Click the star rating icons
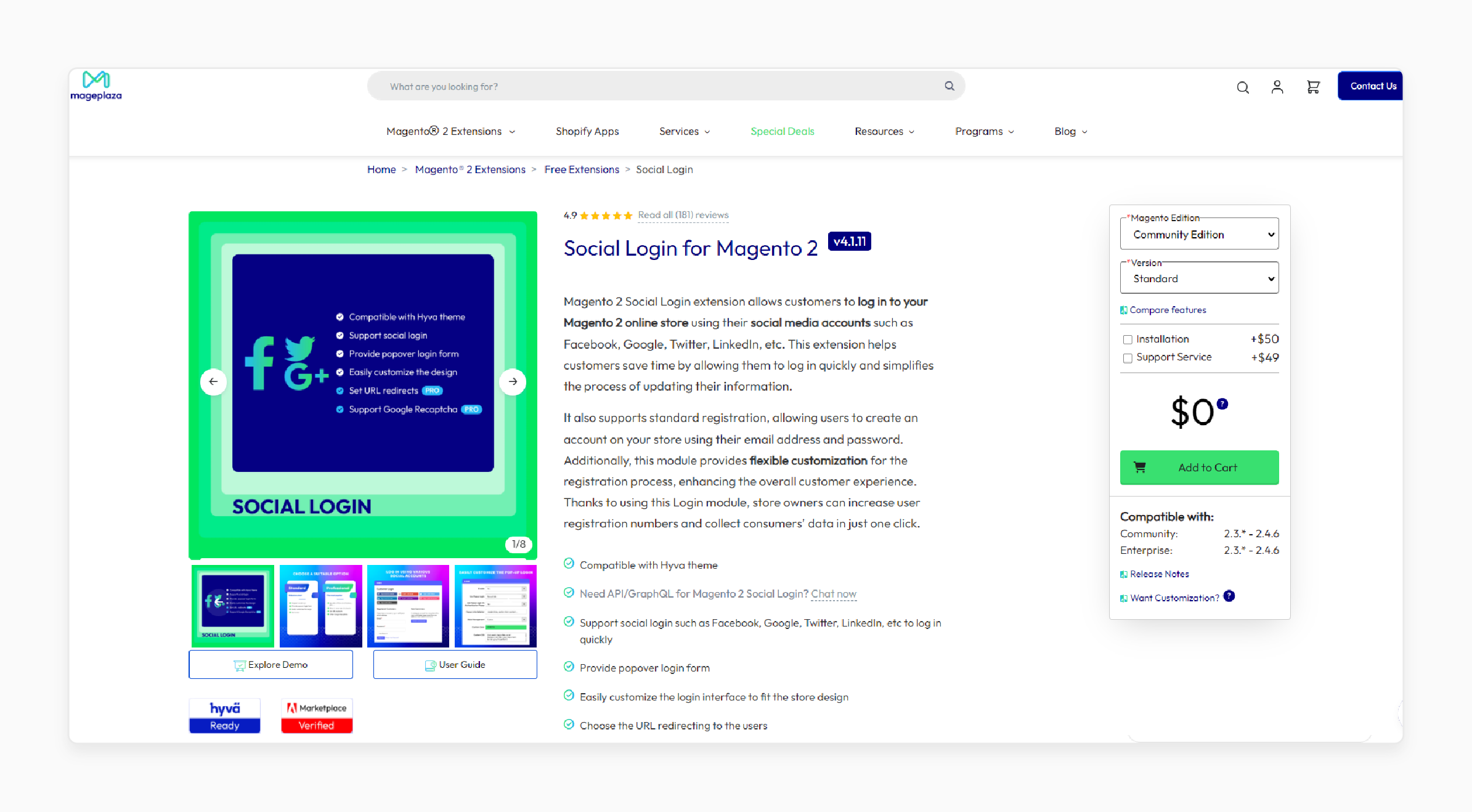 coord(606,216)
